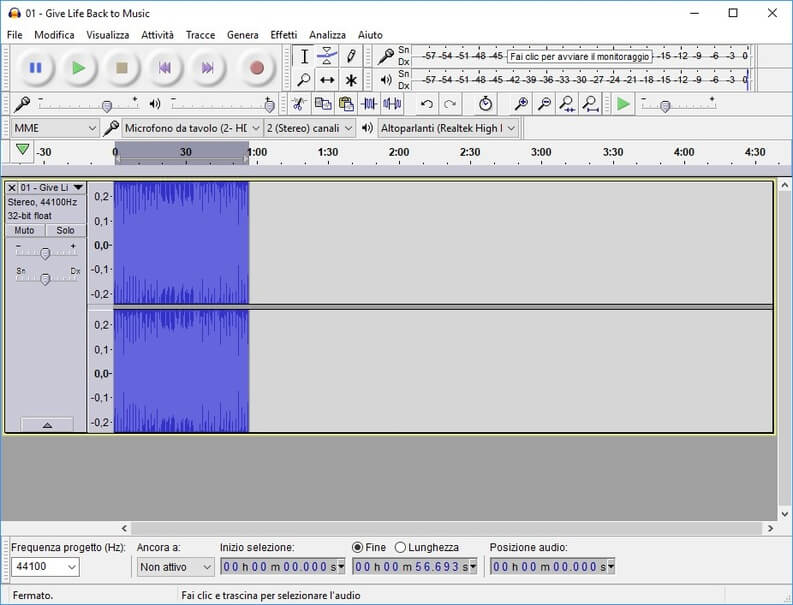
Task: Open the Microfono da tavolo device dropdown
Action: (x=192, y=128)
